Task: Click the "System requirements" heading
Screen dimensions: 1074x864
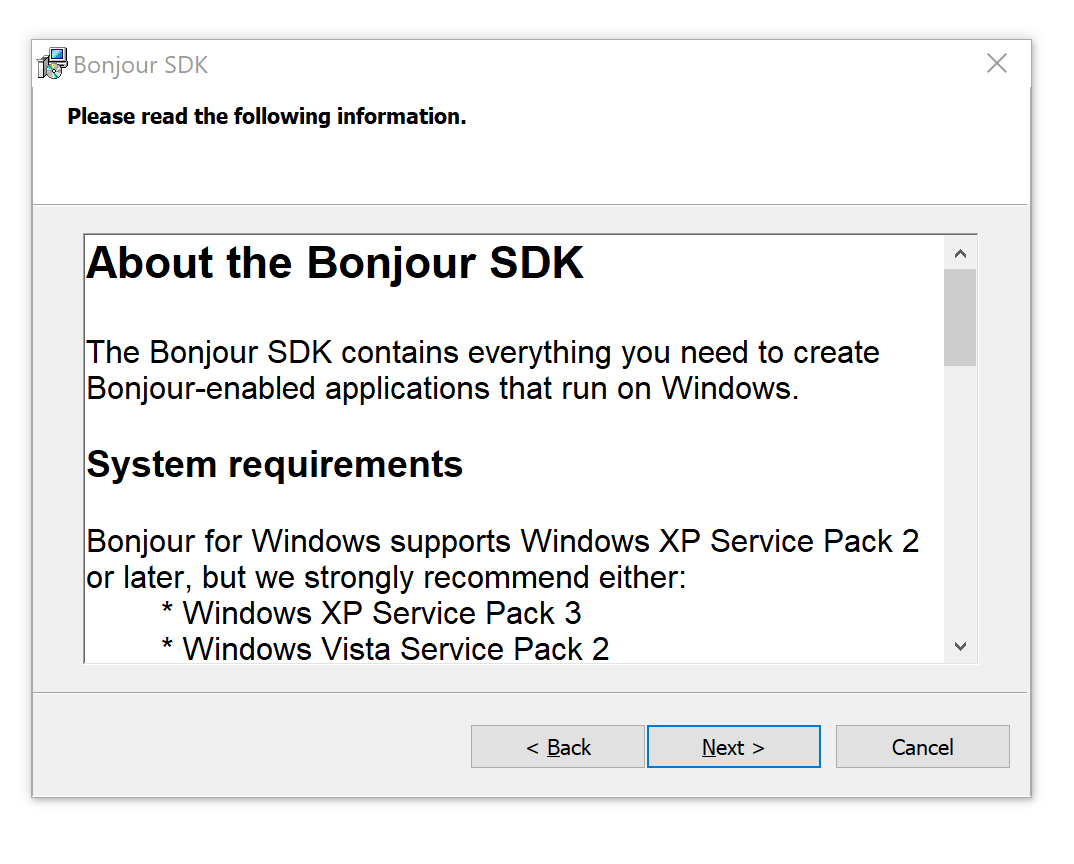Action: (275, 465)
